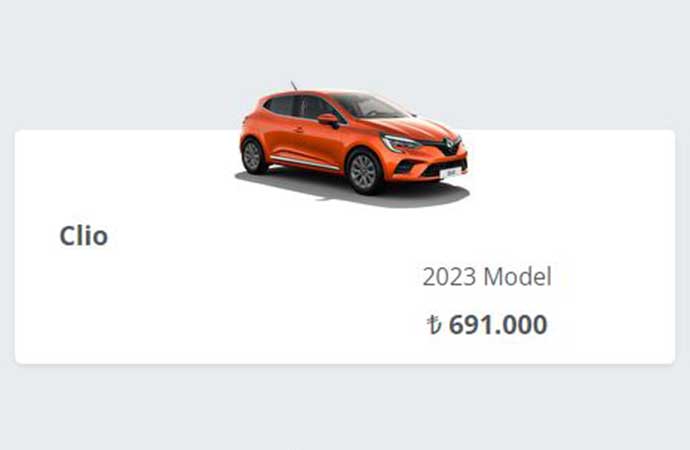The width and height of the screenshot is (690, 450).
Task: Click the Turkish lira currency symbol
Action: pos(434,325)
